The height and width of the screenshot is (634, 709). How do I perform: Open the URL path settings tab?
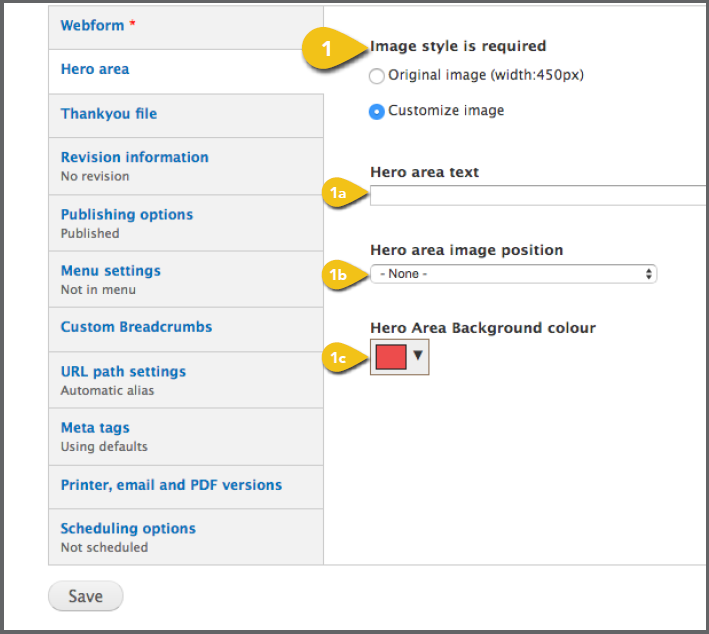coord(186,380)
